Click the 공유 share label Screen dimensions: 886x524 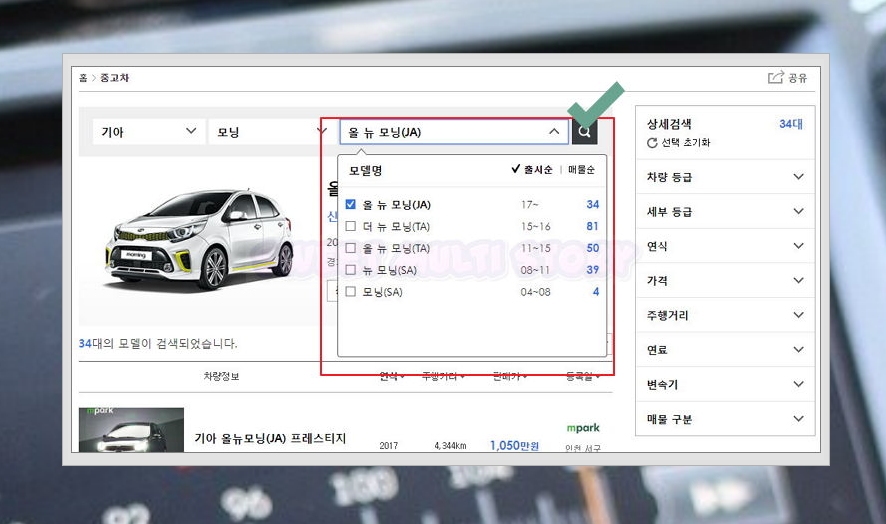coord(797,78)
